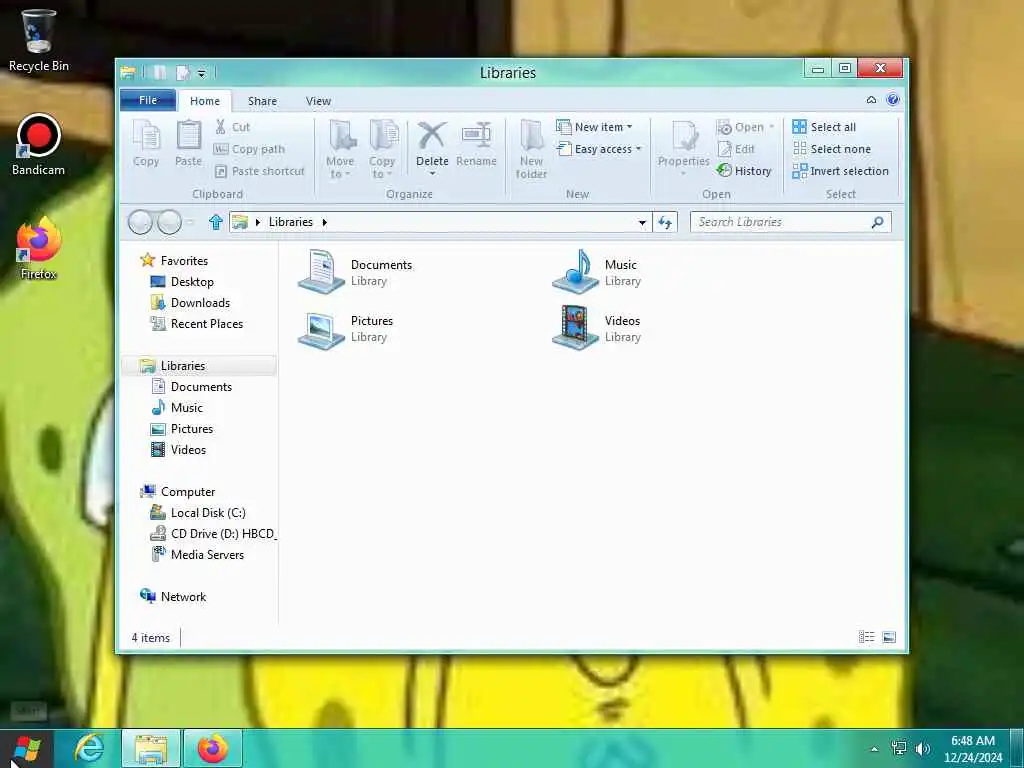Expand the Open button dropdown

[x=771, y=127]
